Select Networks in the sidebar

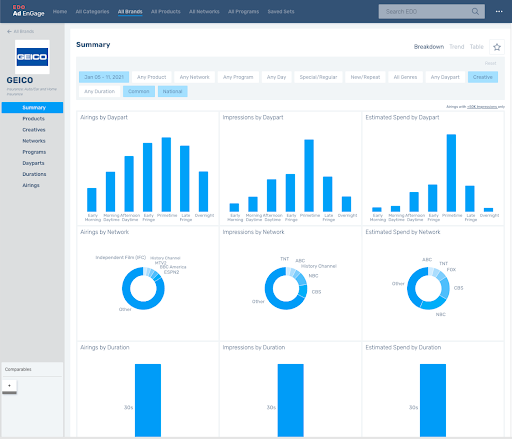pyautogui.click(x=34, y=141)
